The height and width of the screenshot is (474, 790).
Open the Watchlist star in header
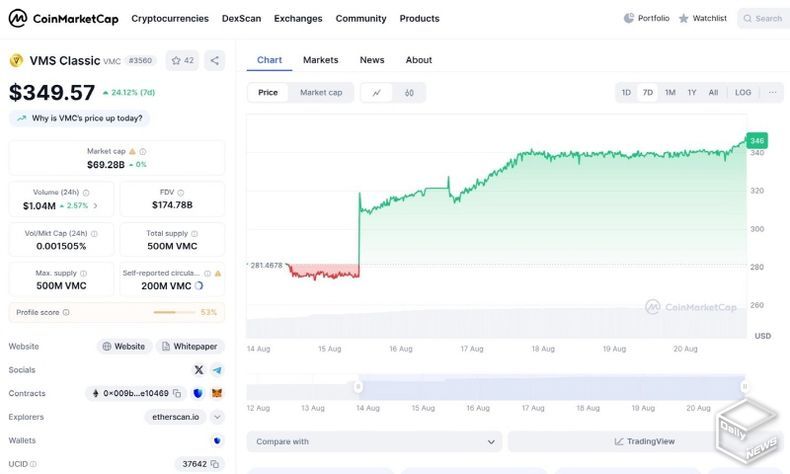[x=683, y=19]
